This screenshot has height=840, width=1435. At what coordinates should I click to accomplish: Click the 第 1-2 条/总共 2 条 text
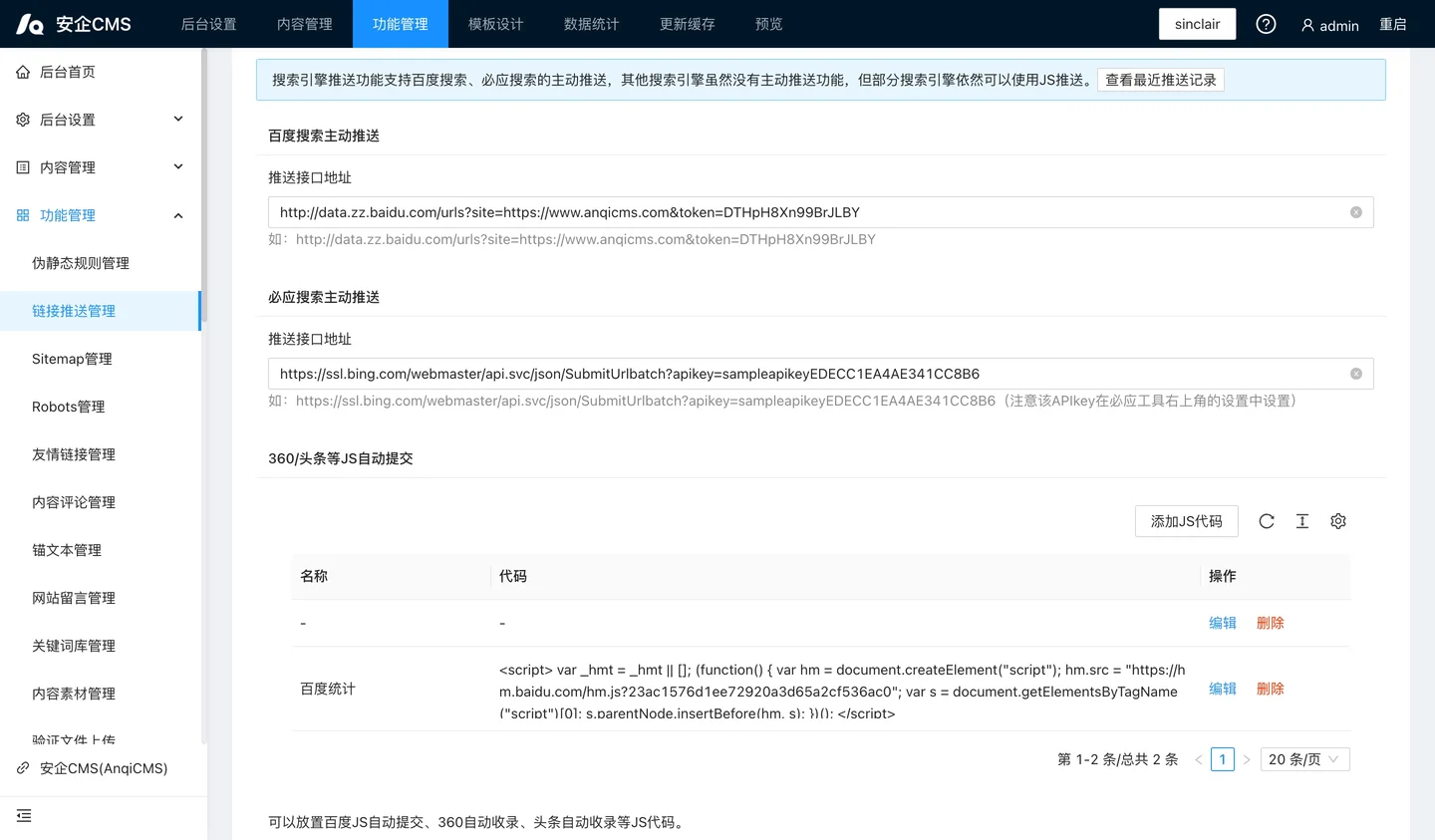tap(1118, 759)
